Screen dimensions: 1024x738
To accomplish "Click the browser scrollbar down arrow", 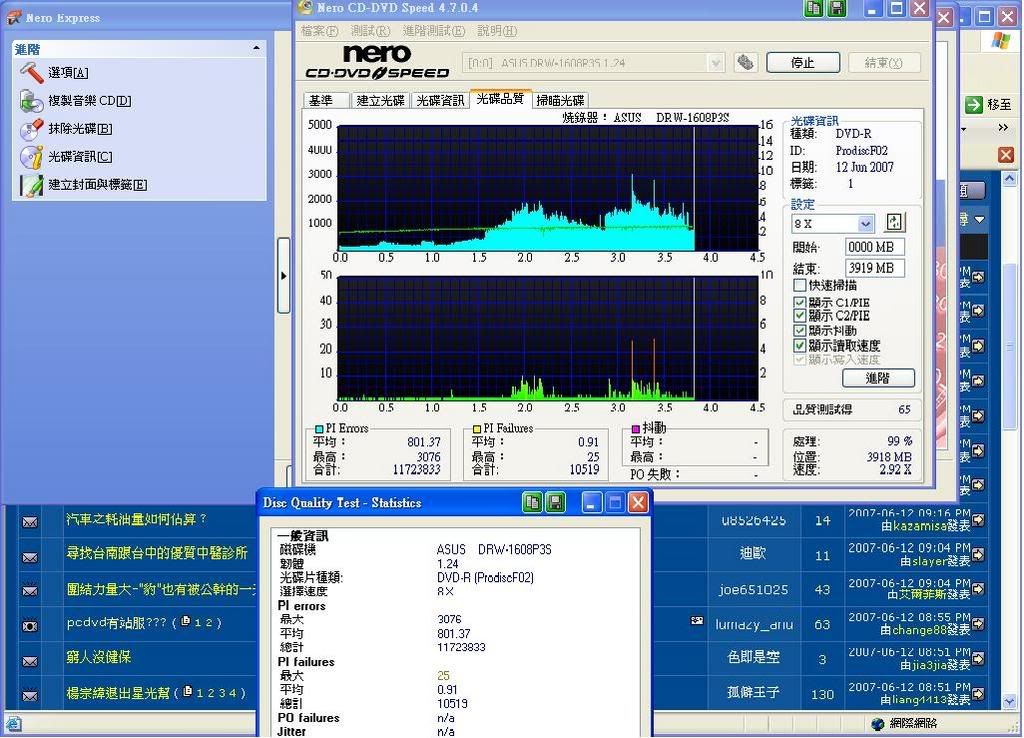I will 1009,701.
